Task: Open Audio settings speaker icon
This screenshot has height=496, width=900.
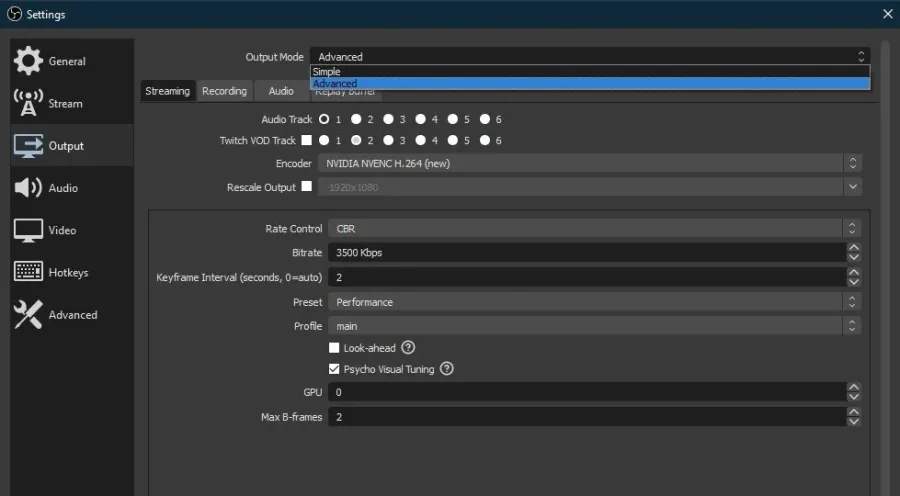Action: (28, 188)
